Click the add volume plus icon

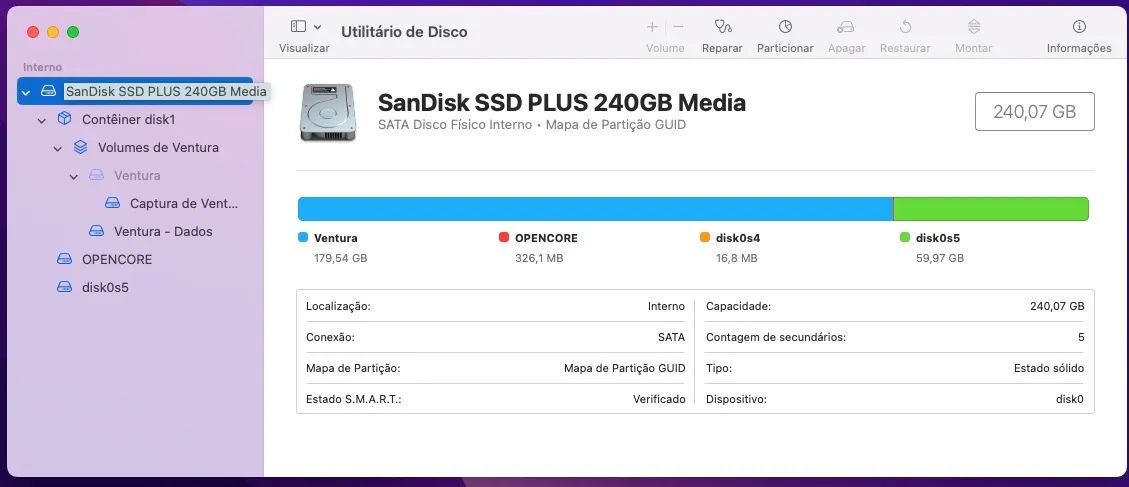(652, 27)
